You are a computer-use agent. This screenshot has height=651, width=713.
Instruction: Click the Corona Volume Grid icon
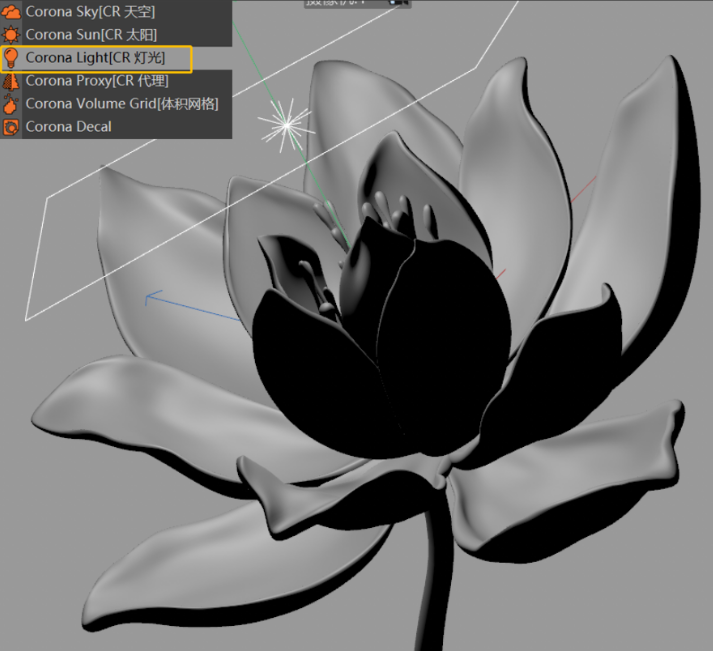click(x=11, y=104)
